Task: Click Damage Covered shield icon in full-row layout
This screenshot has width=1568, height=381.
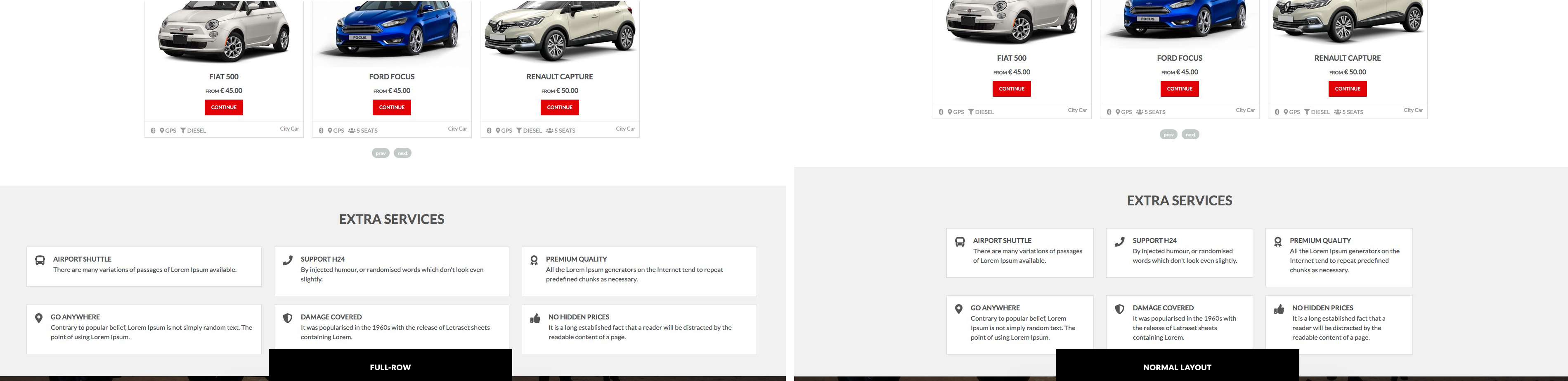Action: tap(288, 318)
